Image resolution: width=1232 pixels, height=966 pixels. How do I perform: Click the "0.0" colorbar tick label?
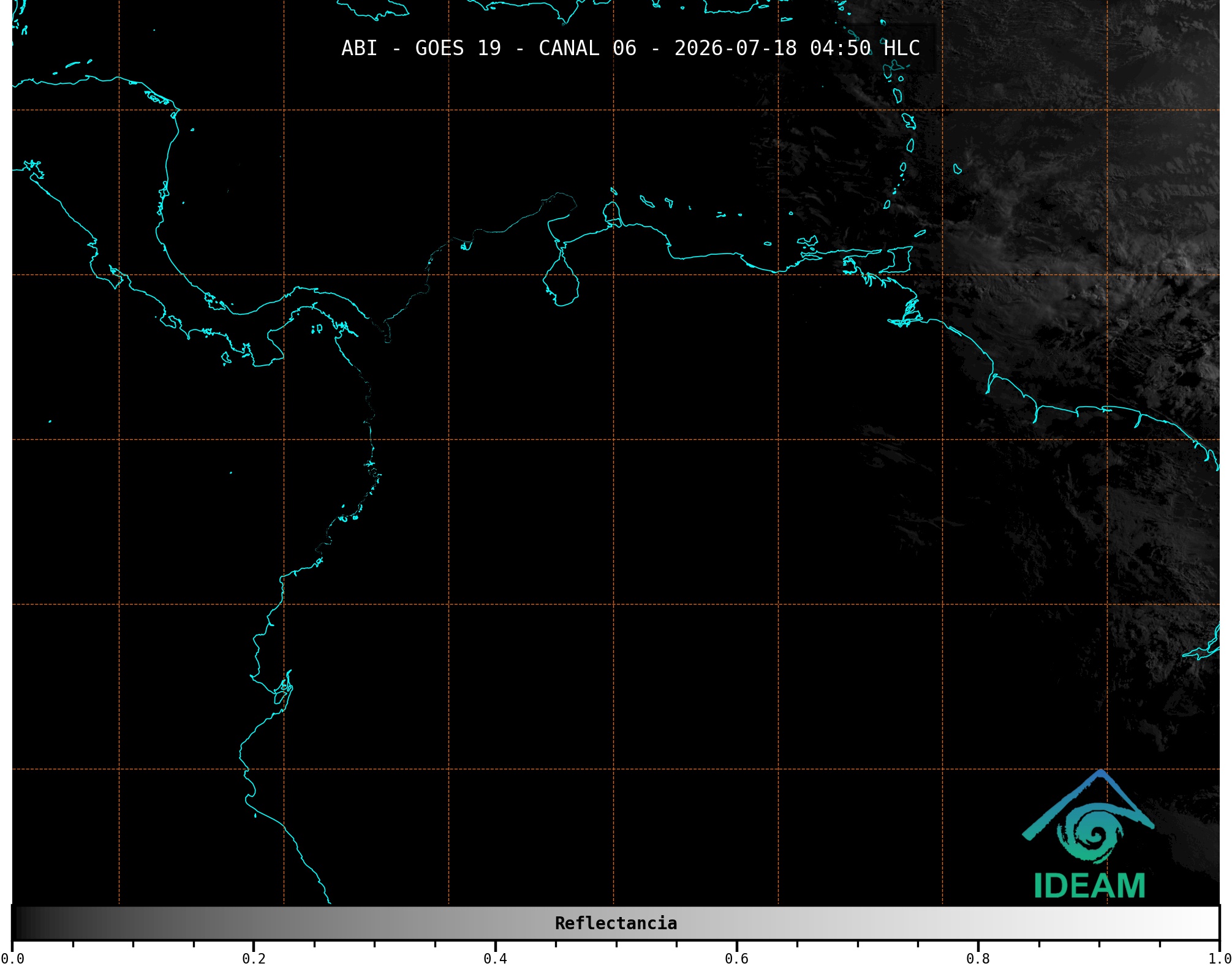(x=12, y=959)
